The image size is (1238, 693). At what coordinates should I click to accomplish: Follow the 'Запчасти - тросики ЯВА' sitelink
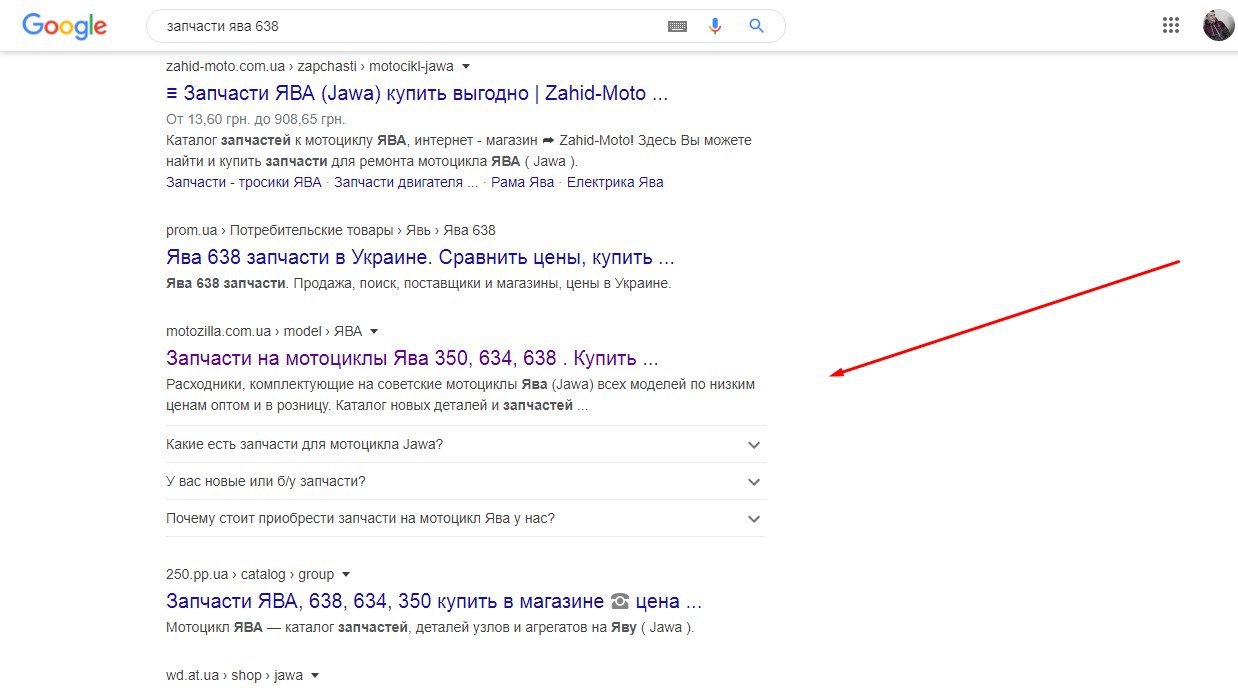(244, 182)
